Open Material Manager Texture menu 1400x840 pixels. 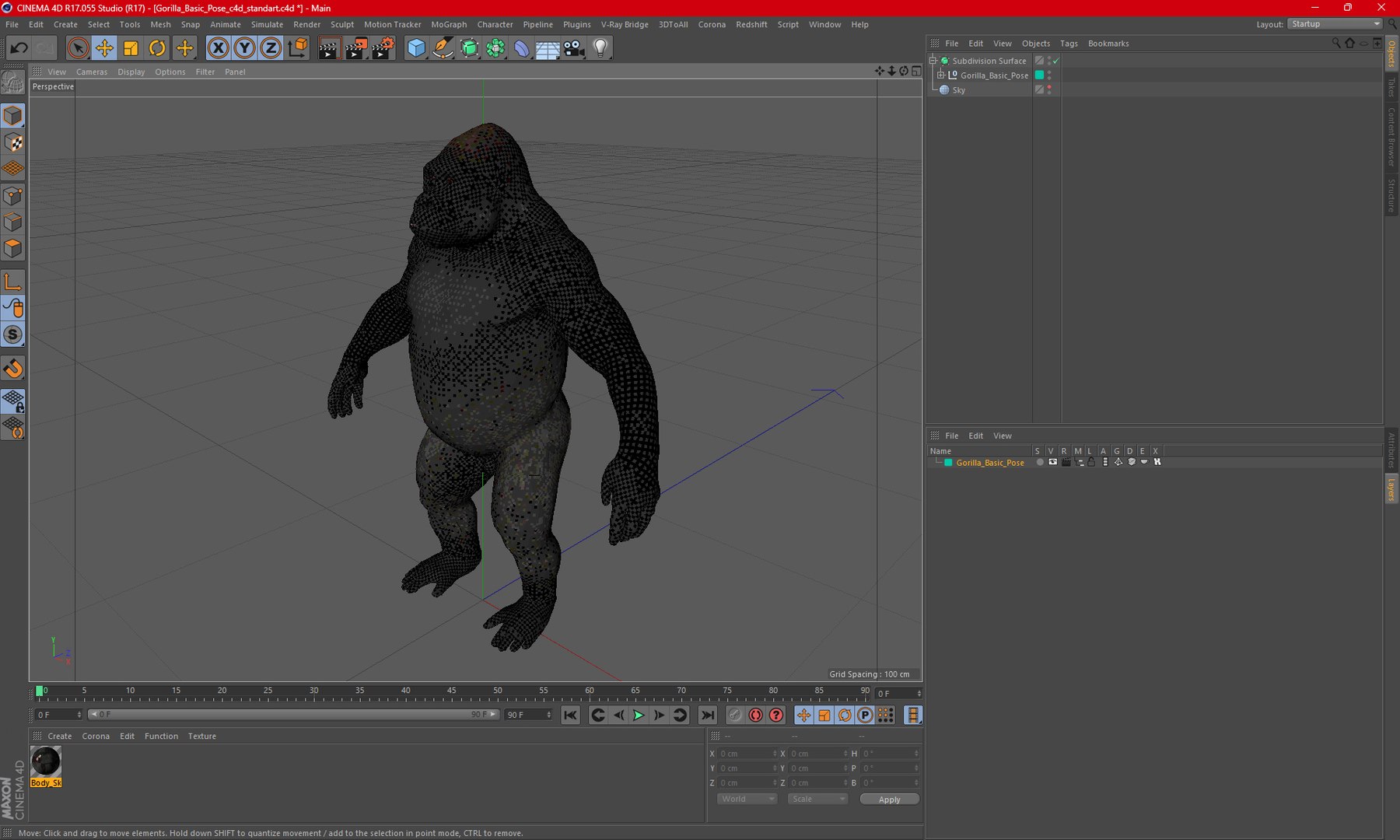[x=201, y=736]
